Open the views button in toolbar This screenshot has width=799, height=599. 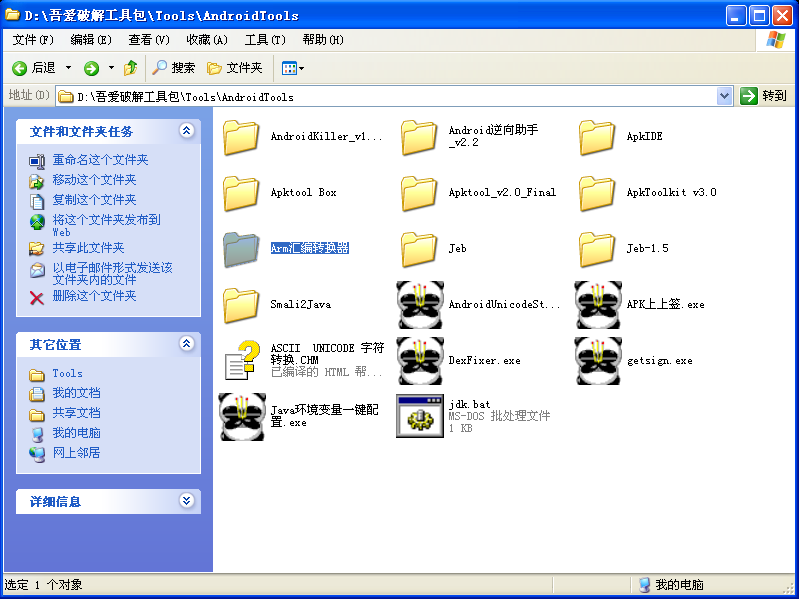pyautogui.click(x=292, y=68)
